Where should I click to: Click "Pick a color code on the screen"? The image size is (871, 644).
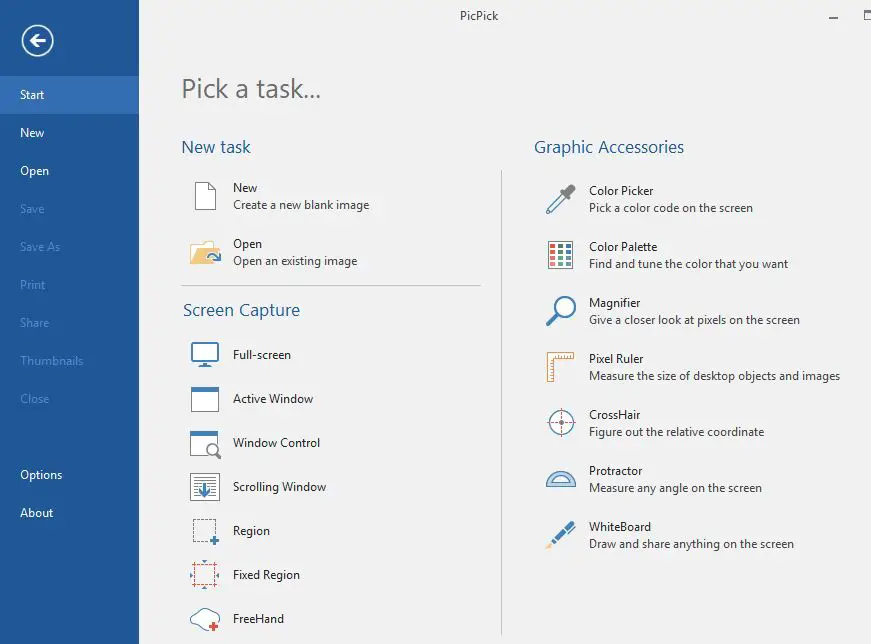671,208
